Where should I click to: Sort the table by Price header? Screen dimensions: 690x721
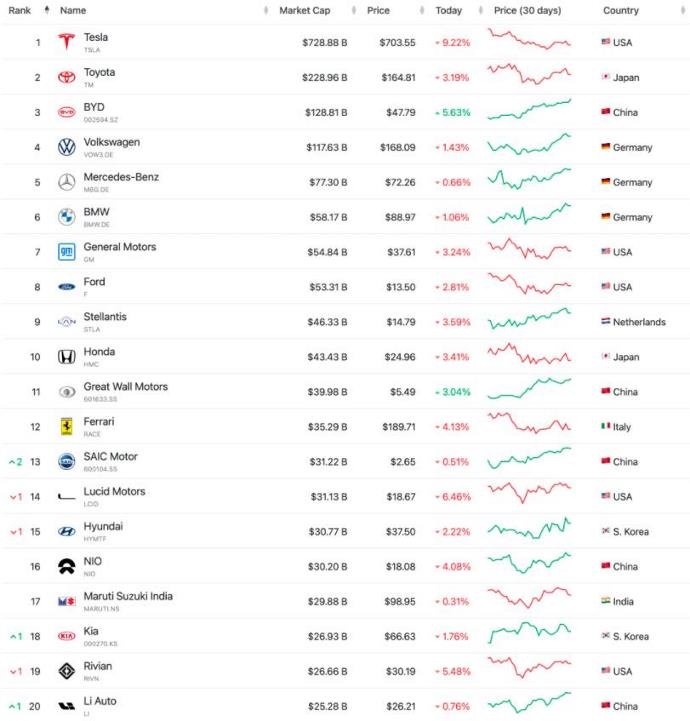tap(378, 10)
